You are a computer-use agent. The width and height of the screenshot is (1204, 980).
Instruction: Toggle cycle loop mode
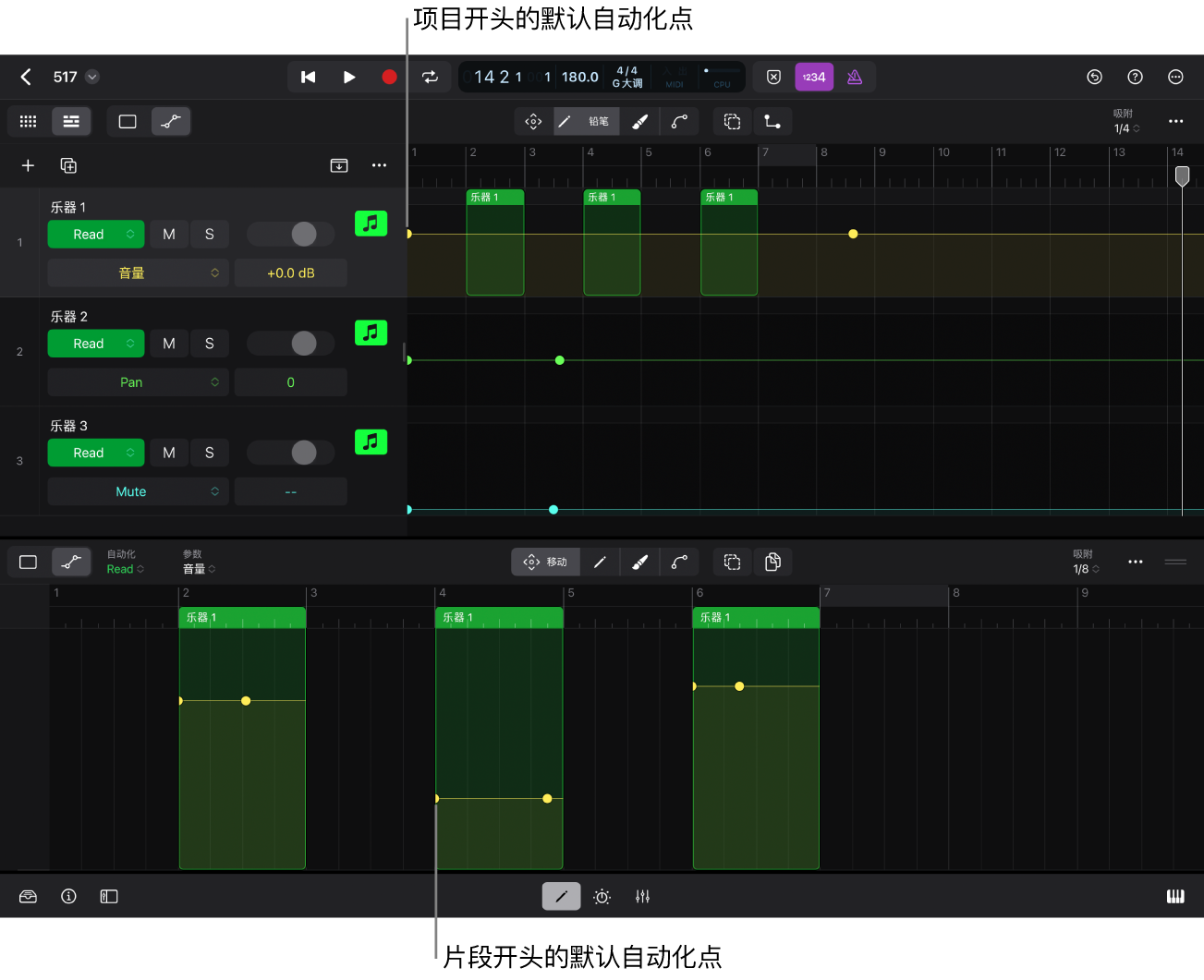431,77
